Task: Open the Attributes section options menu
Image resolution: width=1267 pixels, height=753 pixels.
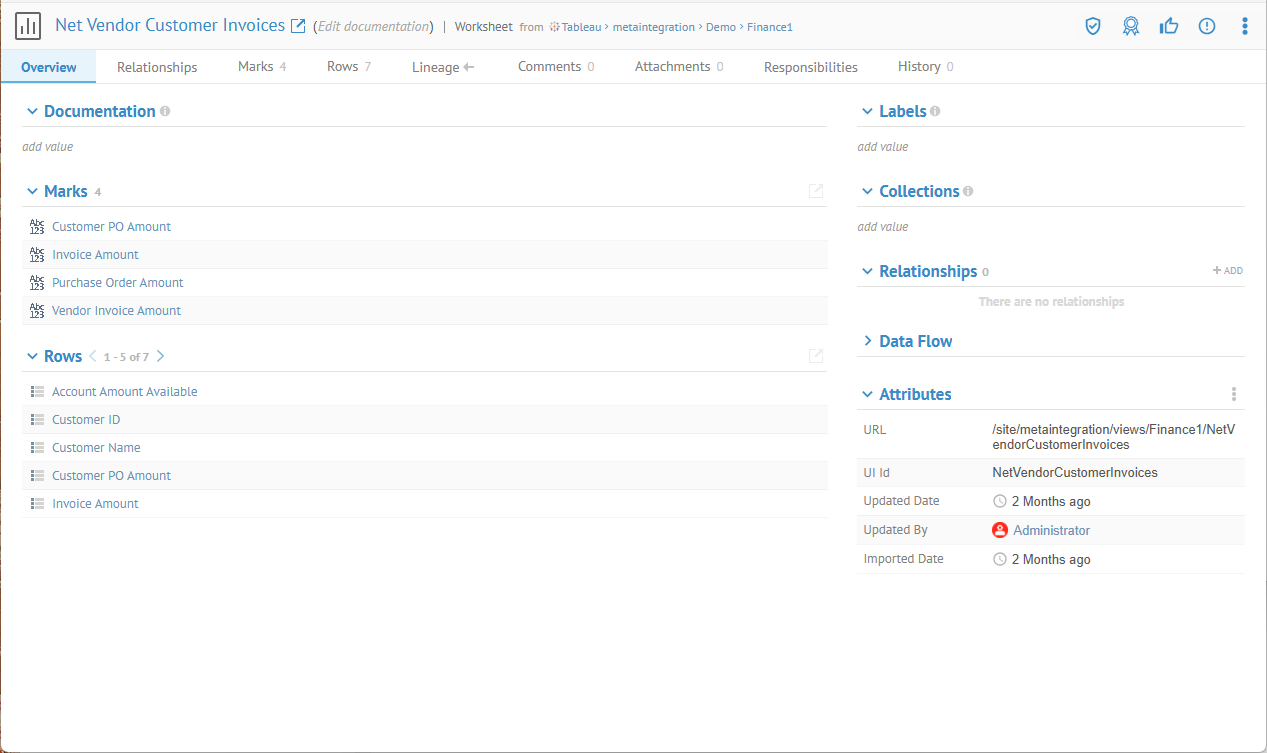Action: coord(1234,394)
